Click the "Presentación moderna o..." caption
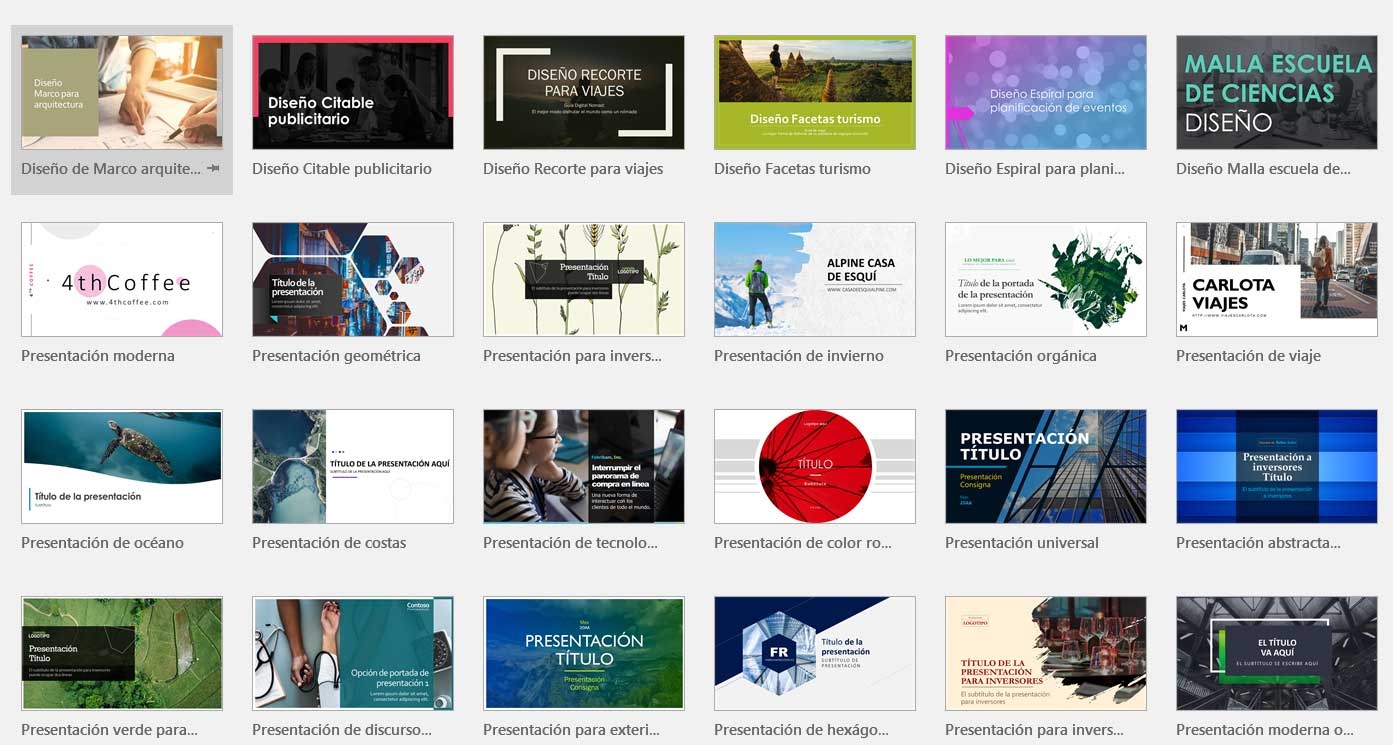The height and width of the screenshot is (745, 1393). [1265, 730]
